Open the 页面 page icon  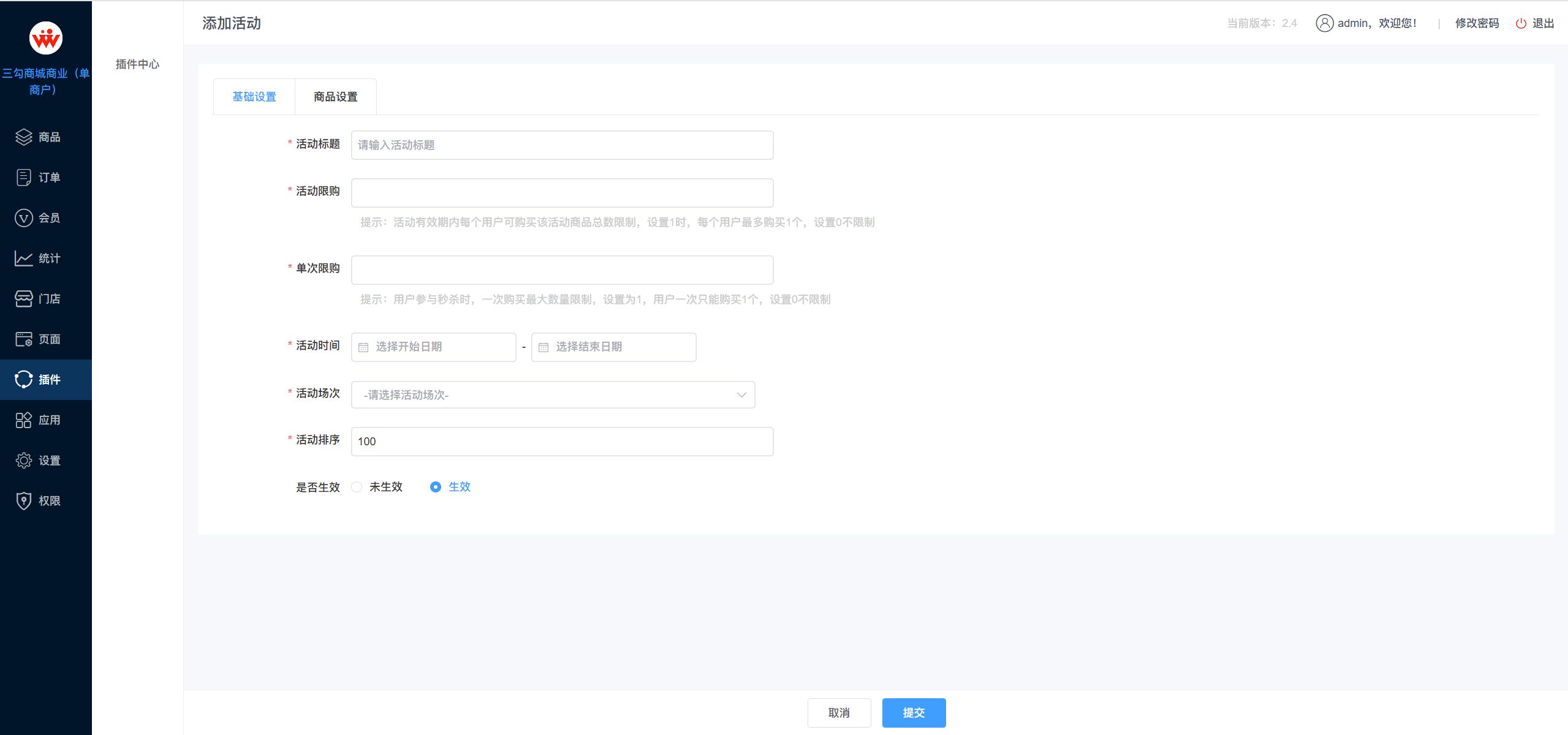click(23, 339)
